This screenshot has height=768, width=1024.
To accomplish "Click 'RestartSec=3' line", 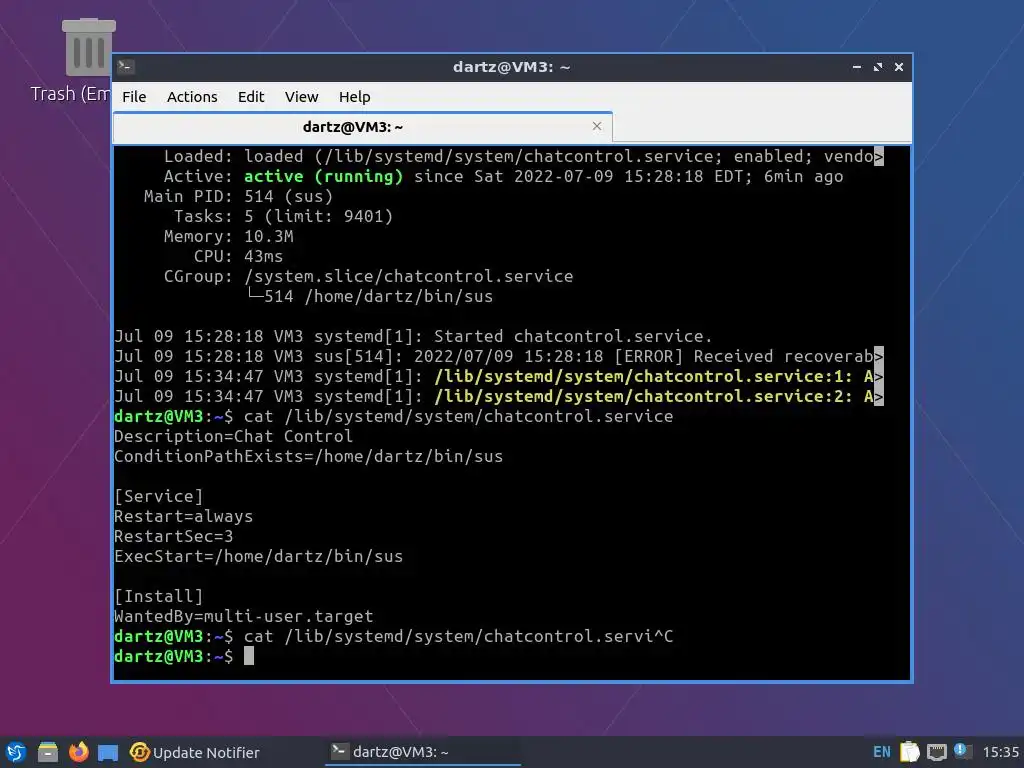I will coord(174,536).
